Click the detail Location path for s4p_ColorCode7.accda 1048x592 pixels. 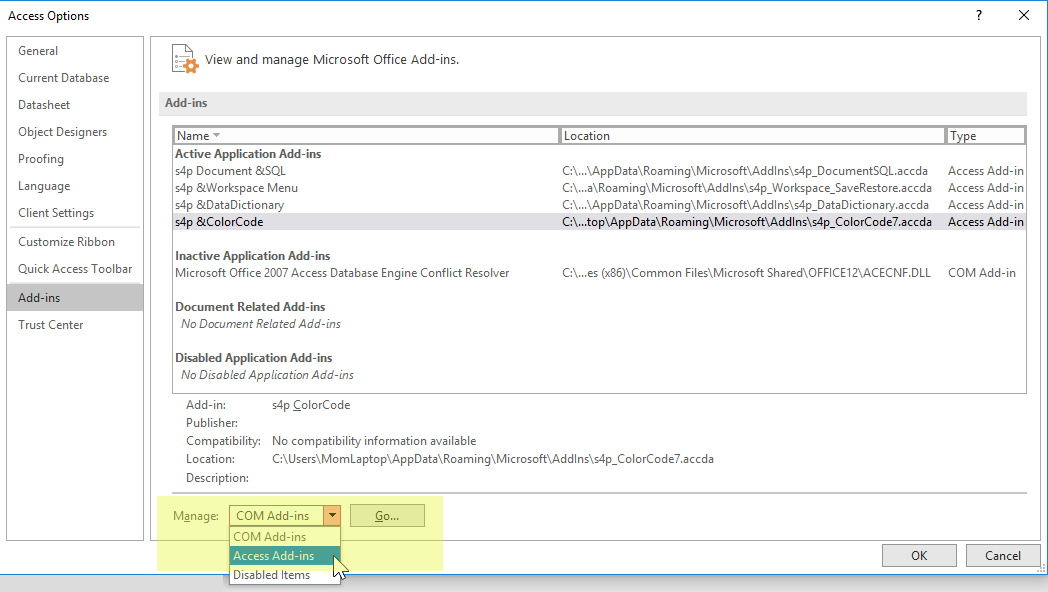click(493, 459)
